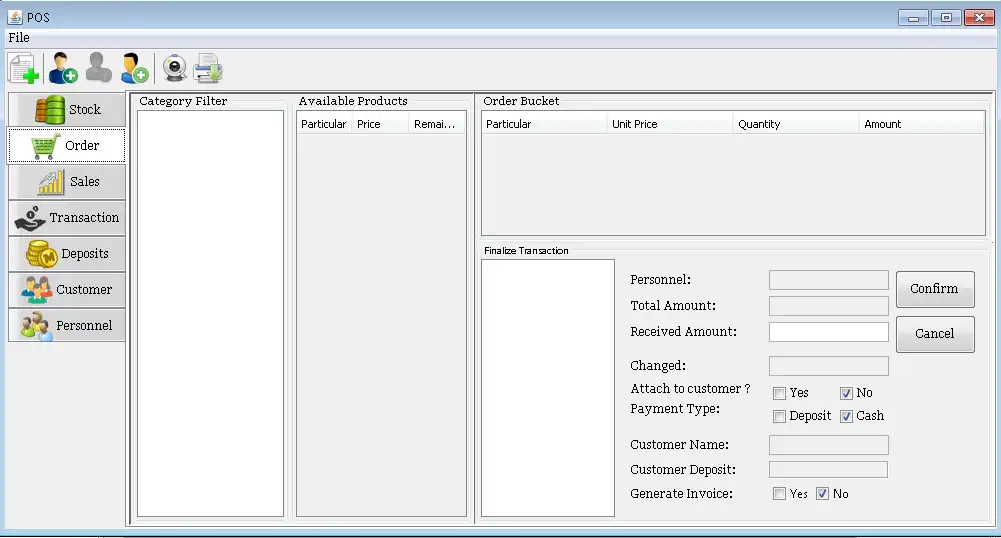1001x538 pixels.
Task: Toggle No for Attach to customer
Action: (847, 393)
